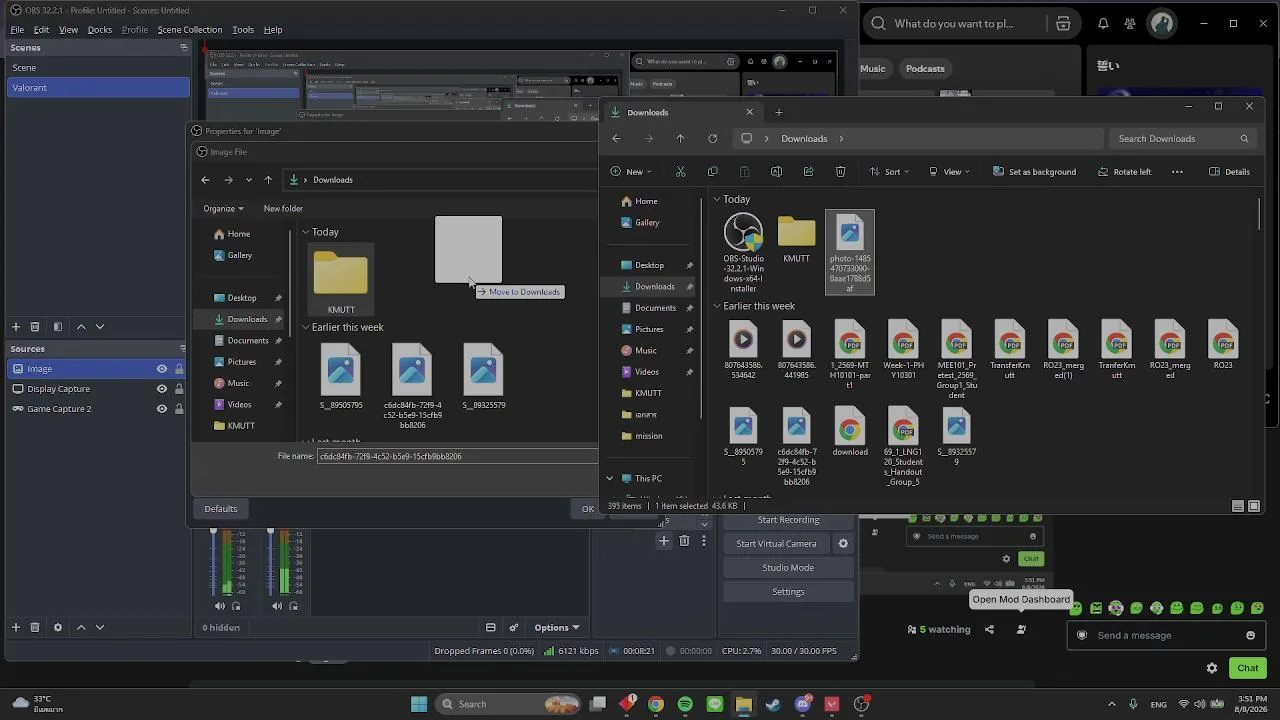Toggle monitoring on first mixer channel

(236, 606)
